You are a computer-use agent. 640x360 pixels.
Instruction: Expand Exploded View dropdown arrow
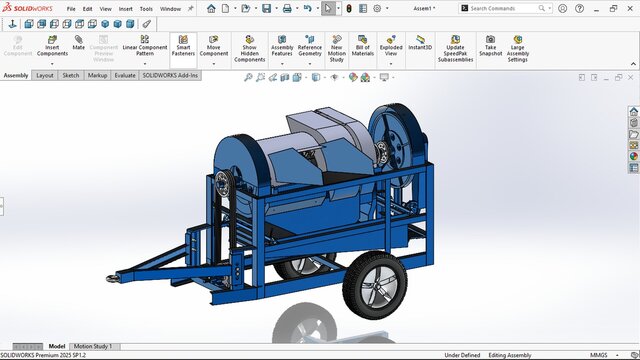pyautogui.click(x=391, y=64)
